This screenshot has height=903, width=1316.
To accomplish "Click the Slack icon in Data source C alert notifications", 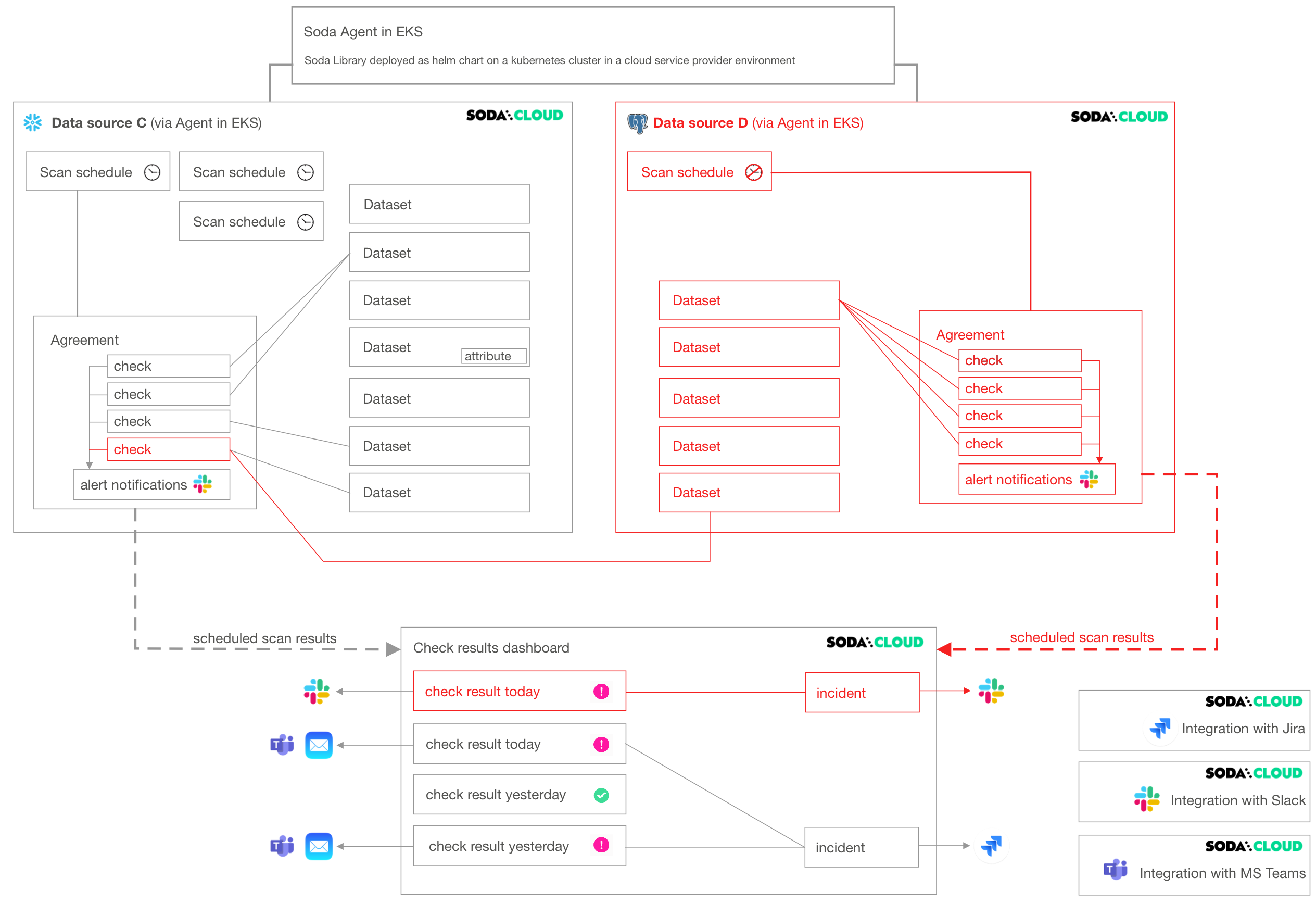I will (x=202, y=484).
